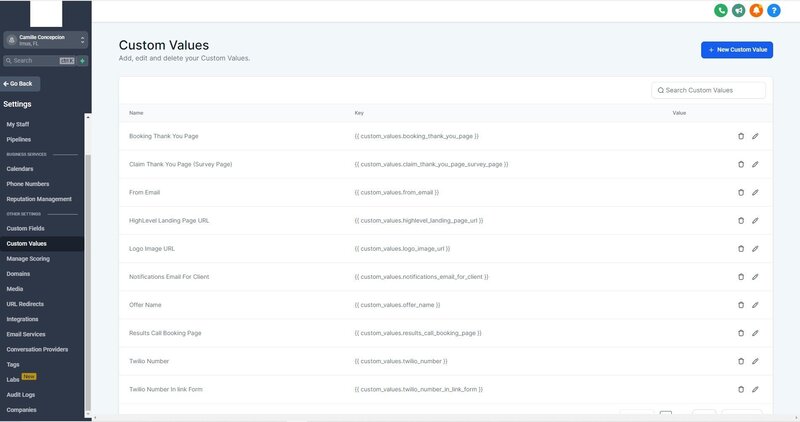Open Labs settings
Image resolution: width=800 pixels, height=422 pixels.
click(13, 380)
